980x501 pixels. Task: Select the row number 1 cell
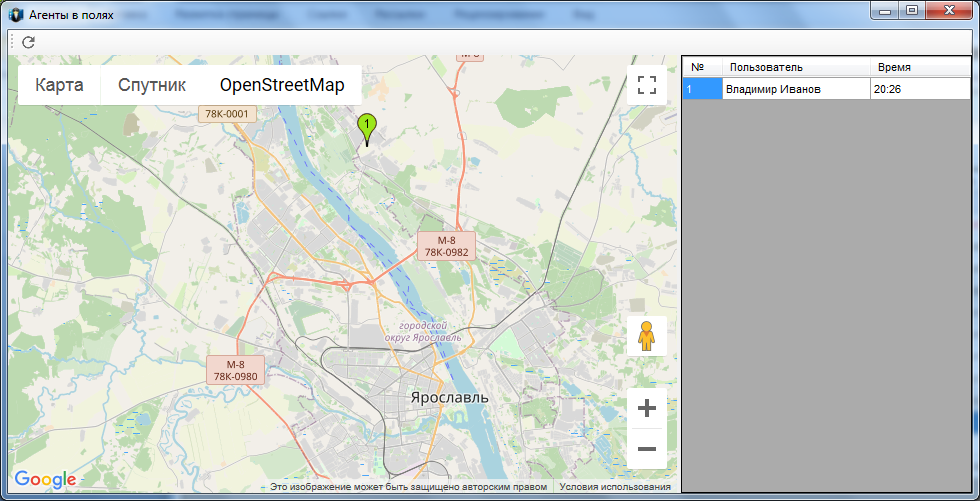click(702, 89)
